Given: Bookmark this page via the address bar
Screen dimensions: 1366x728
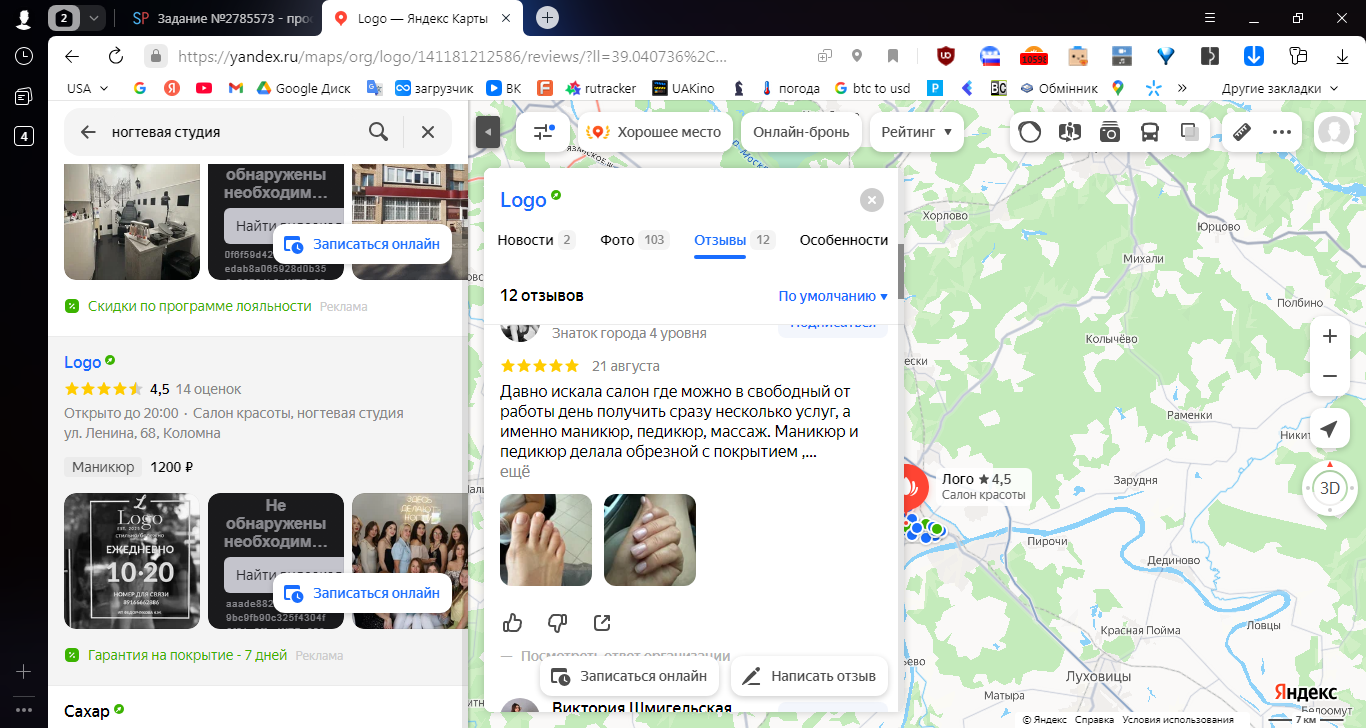Looking at the screenshot, I should pyautogui.click(x=893, y=56).
